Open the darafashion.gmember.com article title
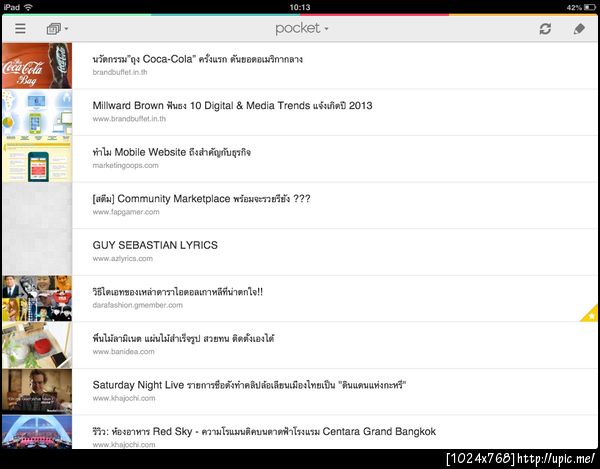The width and height of the screenshot is (600, 469). 178,292
